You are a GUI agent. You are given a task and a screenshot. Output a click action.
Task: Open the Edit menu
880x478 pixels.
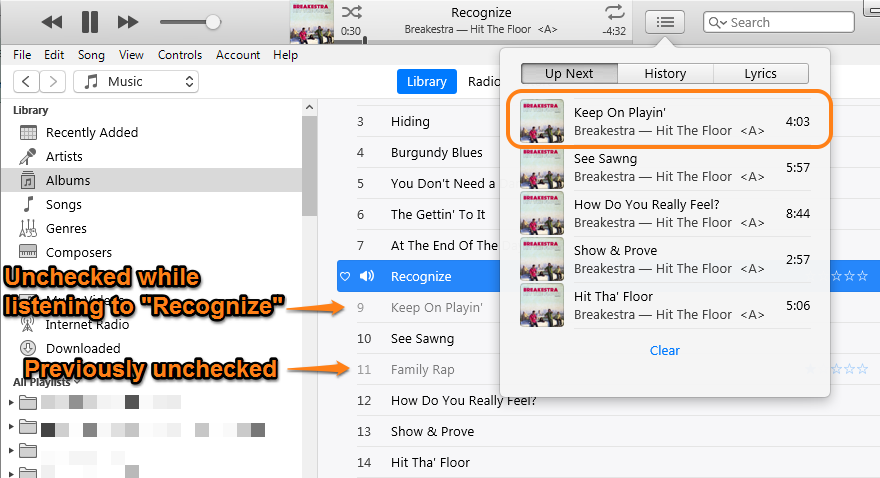(54, 55)
